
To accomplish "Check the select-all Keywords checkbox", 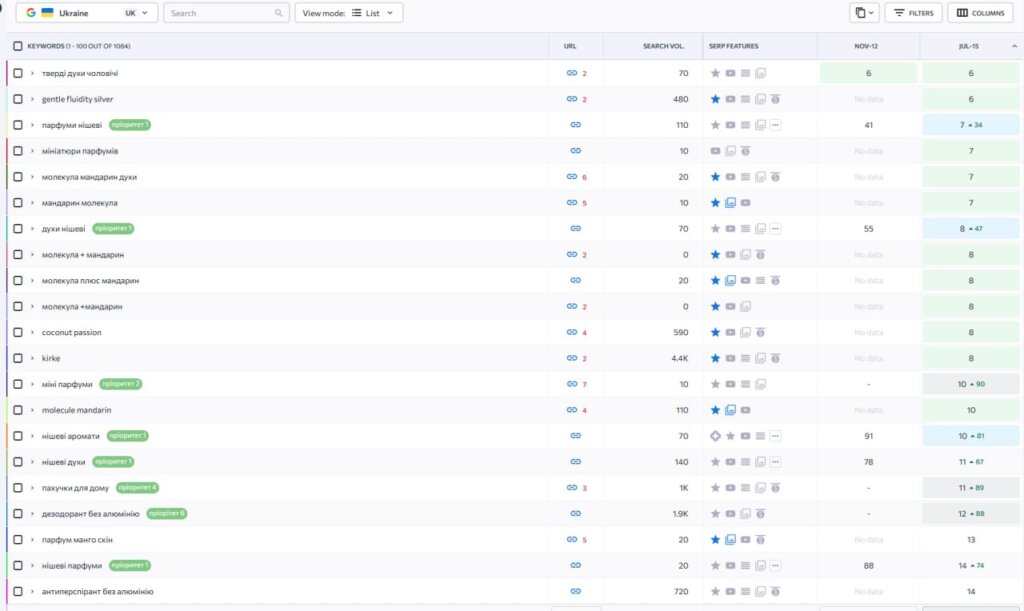I will pos(18,46).
